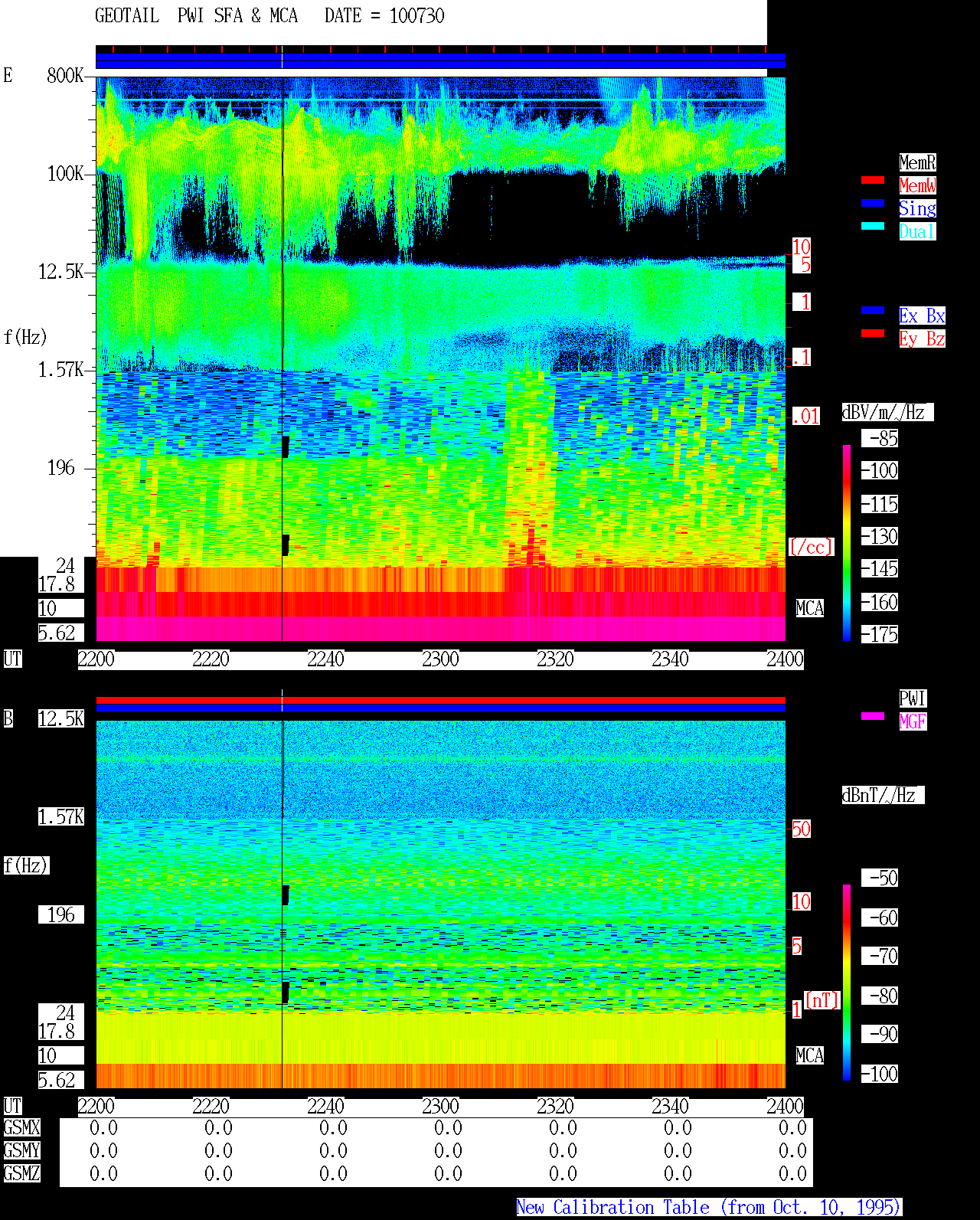Click the E spectrogram panel label
Viewport: 980px width, 1220px height.
(x=8, y=75)
